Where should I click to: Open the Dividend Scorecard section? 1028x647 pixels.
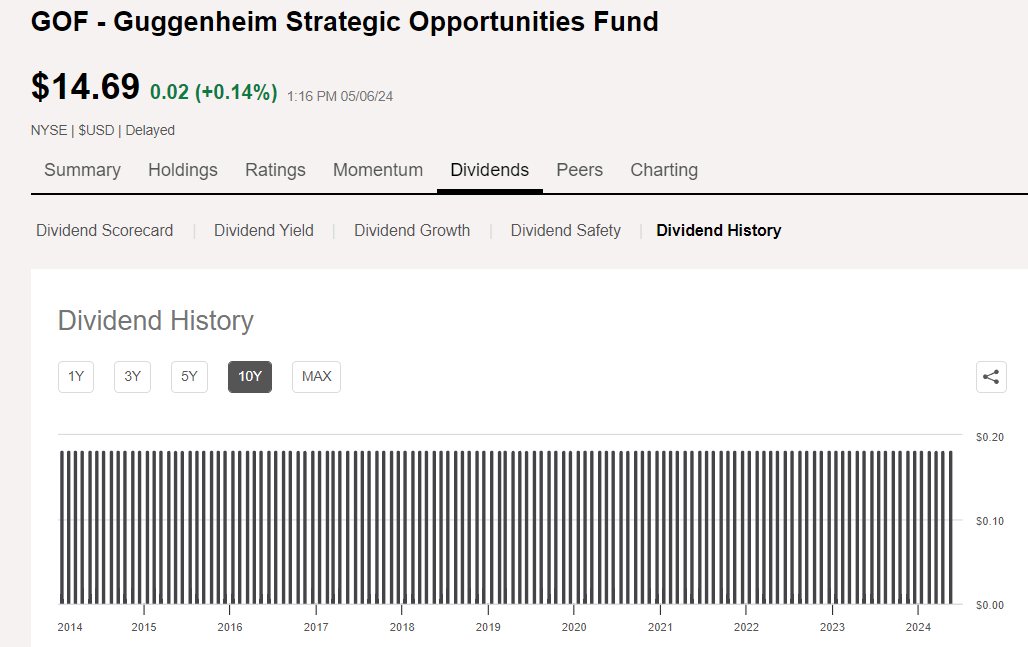104,230
